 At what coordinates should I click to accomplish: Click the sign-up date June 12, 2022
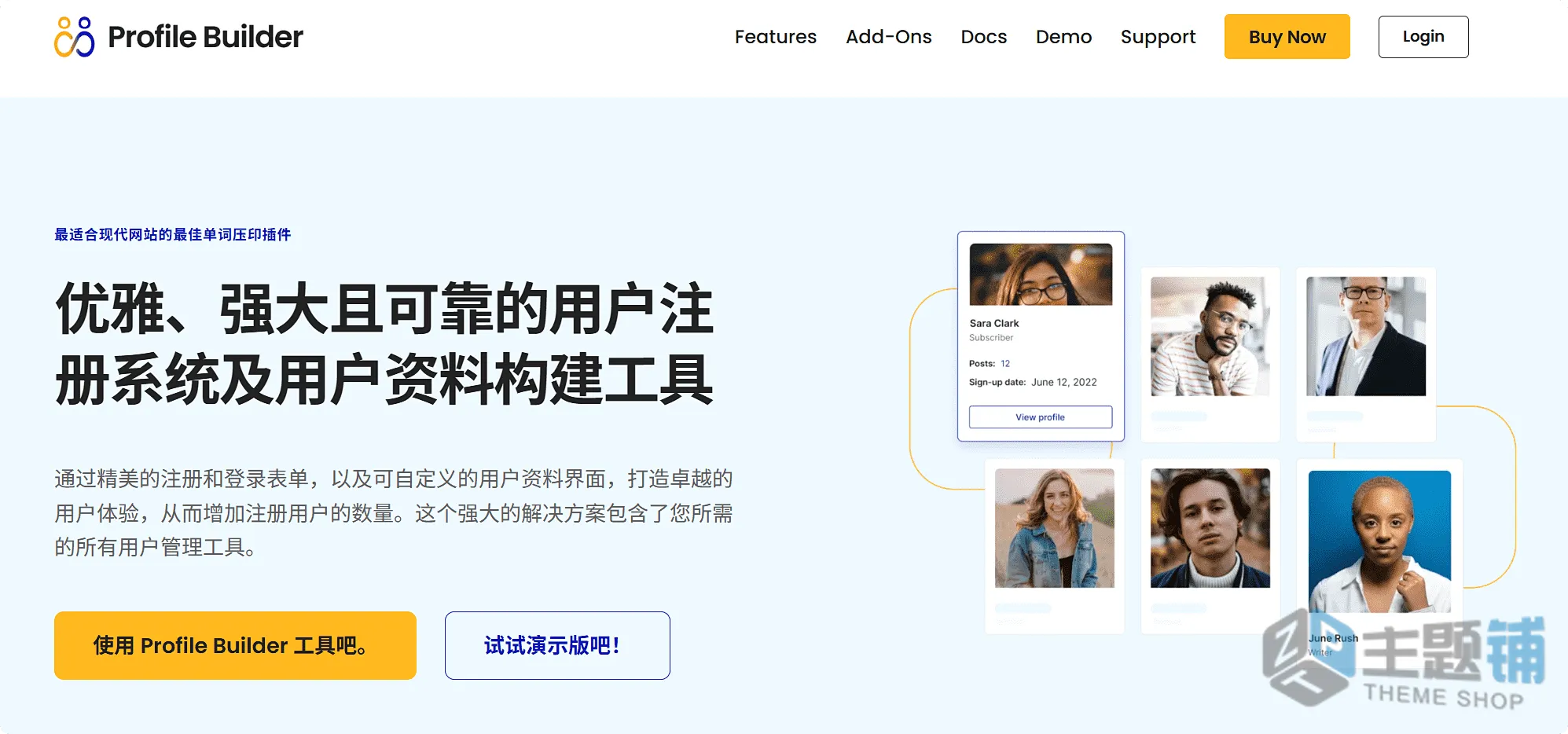coord(1063,382)
